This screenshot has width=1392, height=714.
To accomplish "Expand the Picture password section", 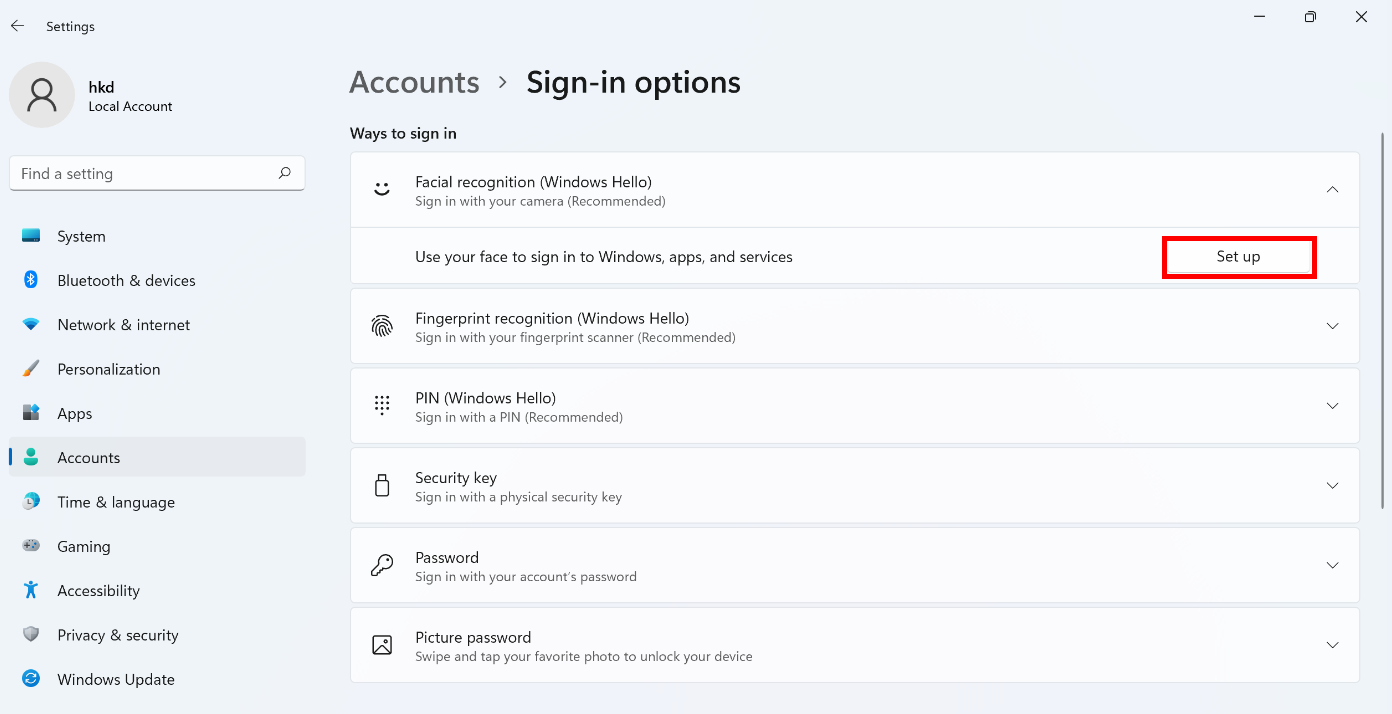I will tap(1332, 645).
